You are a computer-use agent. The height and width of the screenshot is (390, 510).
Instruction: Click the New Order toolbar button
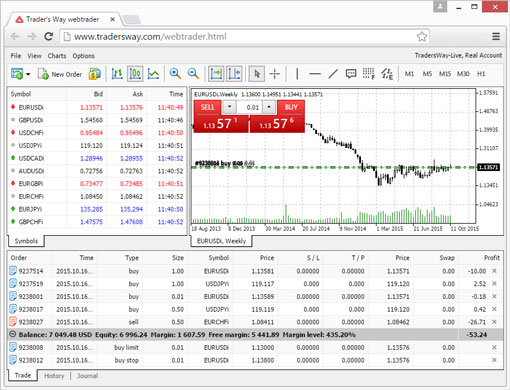click(60, 74)
